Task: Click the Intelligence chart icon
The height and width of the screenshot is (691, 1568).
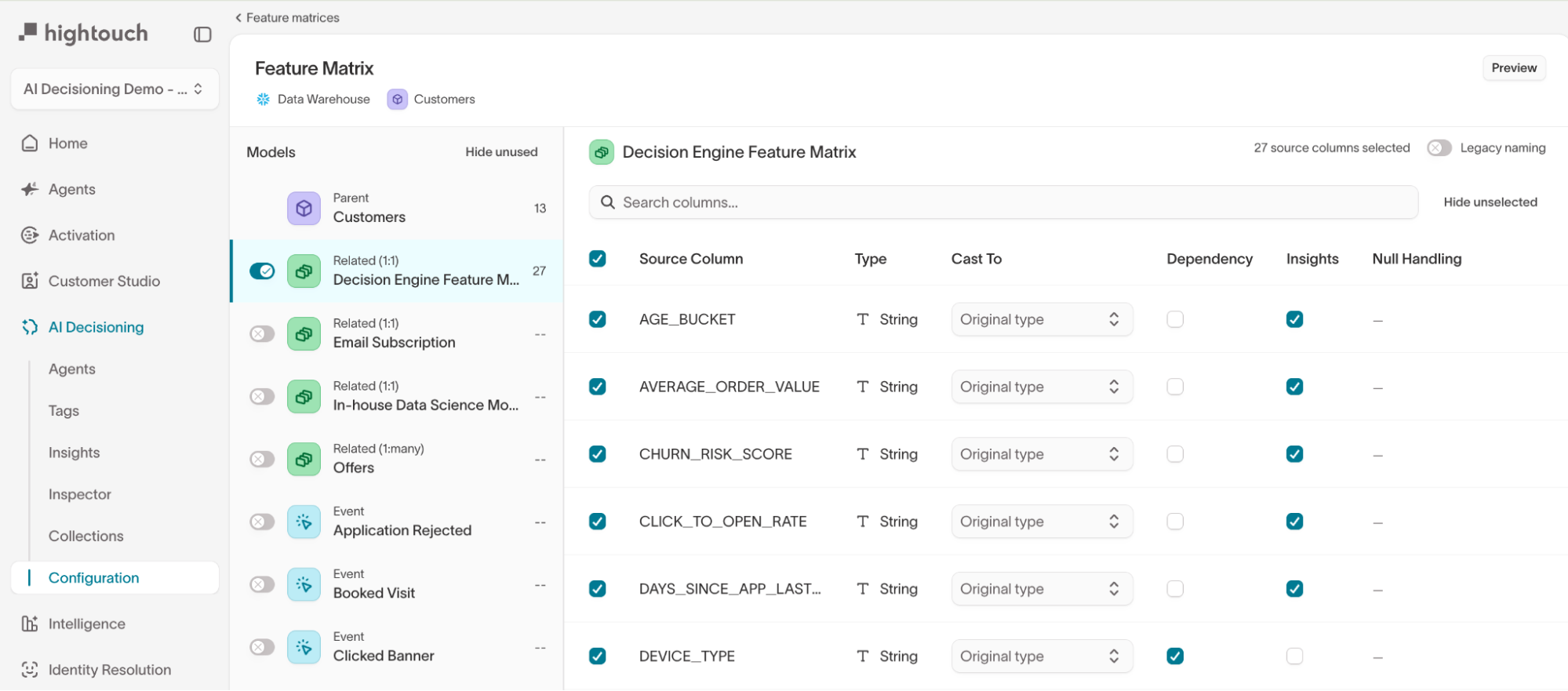Action: (x=30, y=624)
